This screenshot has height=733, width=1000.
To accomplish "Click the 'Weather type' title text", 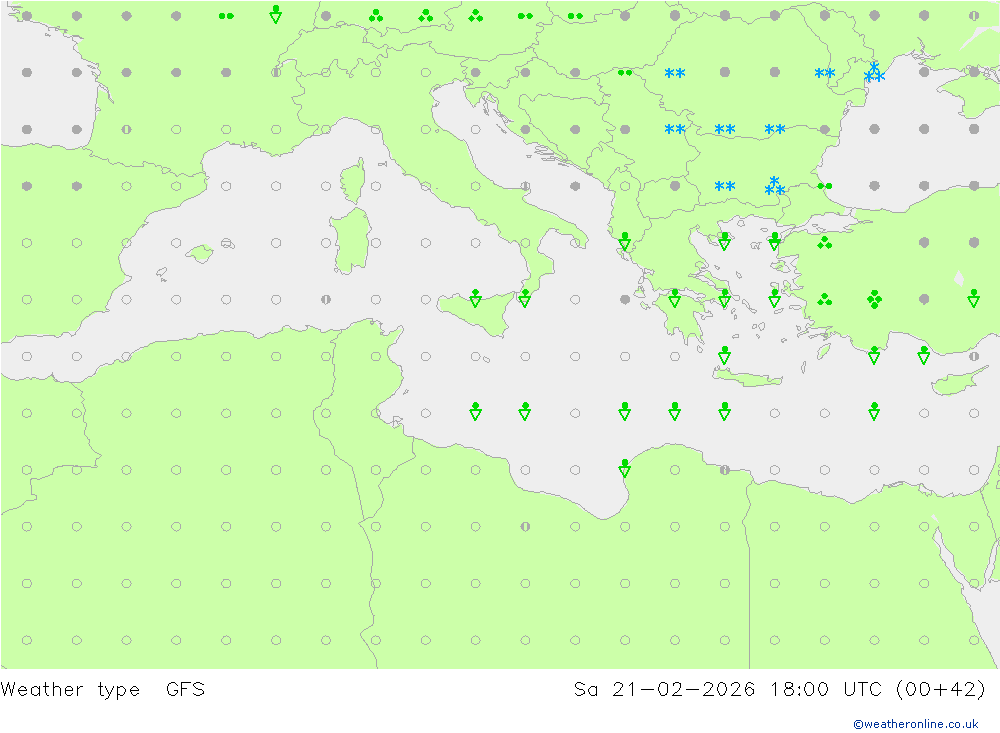I will pyautogui.click(x=70, y=690).
